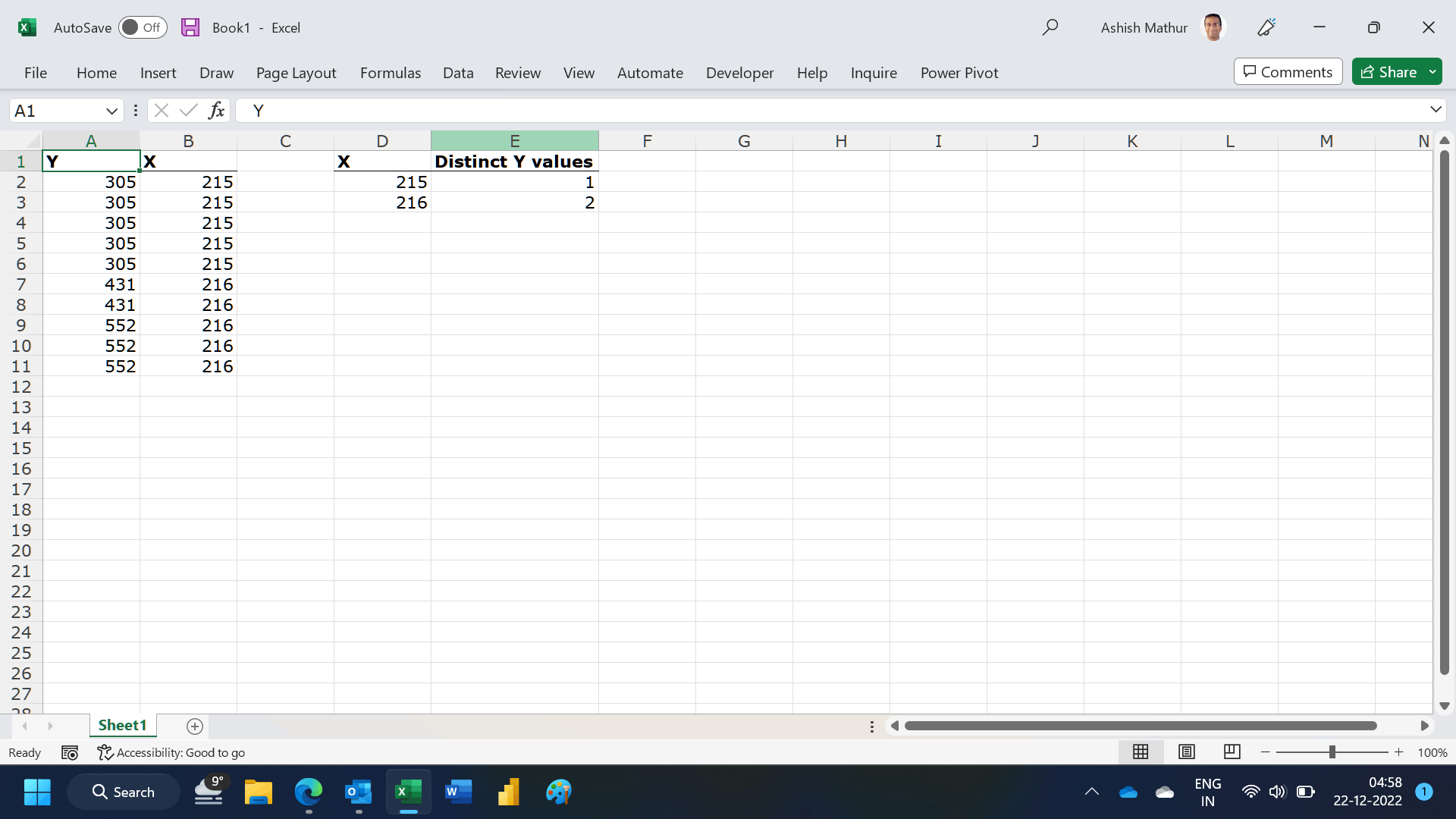
Task: Click Accessibility: Good to go status
Action: click(171, 752)
